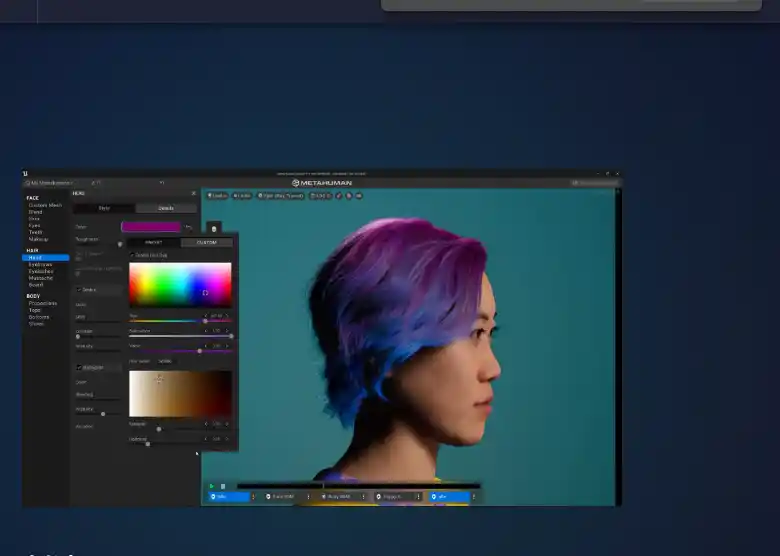The image size is (780, 556).
Task: Click the Face ROM clip icon
Action: click(268, 496)
